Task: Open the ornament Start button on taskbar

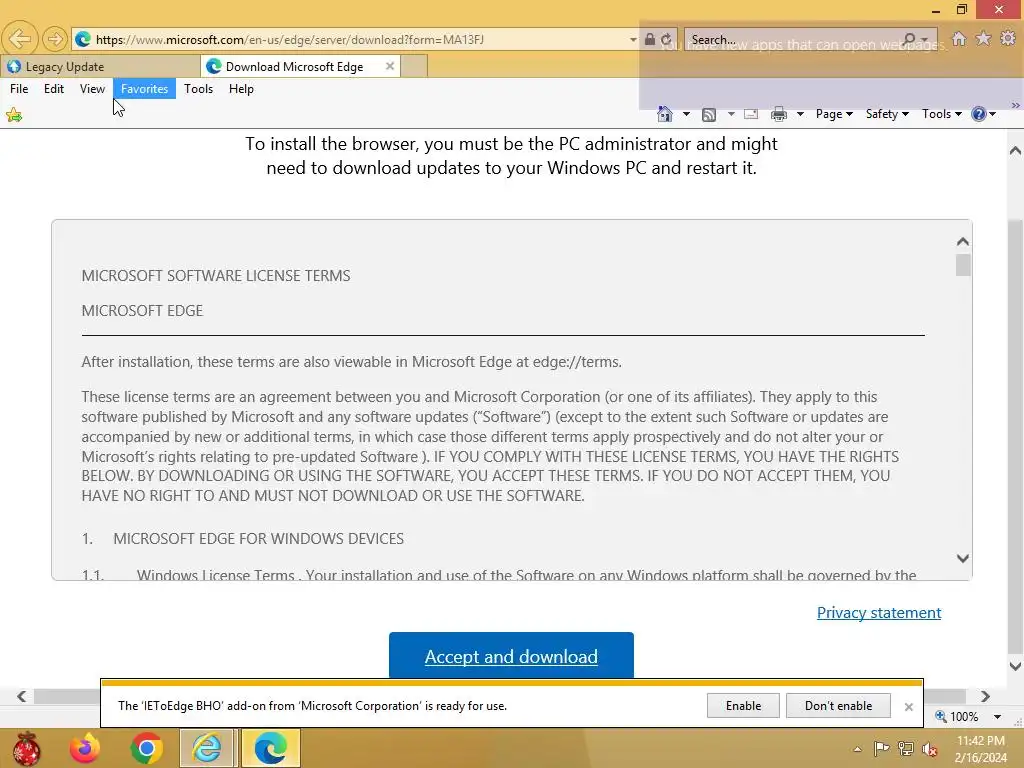Action: 25,748
